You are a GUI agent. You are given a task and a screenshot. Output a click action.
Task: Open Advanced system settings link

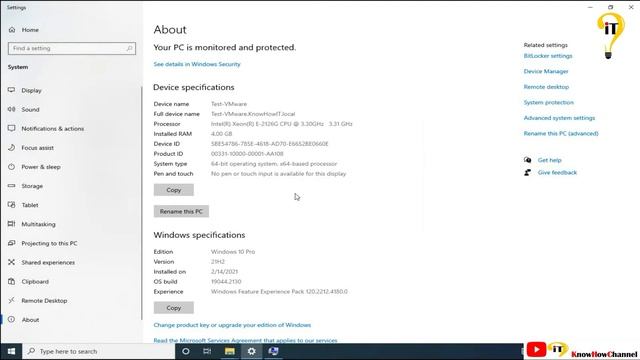(x=559, y=118)
